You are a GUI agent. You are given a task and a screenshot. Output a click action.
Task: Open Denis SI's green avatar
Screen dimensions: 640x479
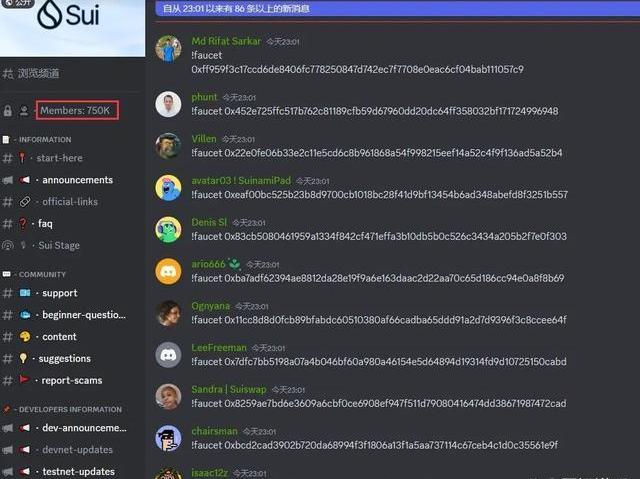pos(168,230)
